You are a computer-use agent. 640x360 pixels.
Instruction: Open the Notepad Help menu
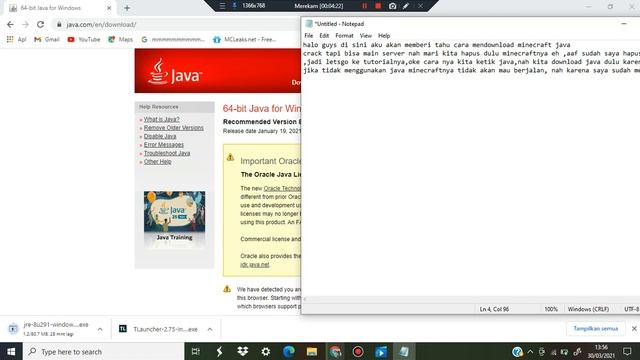pos(384,36)
